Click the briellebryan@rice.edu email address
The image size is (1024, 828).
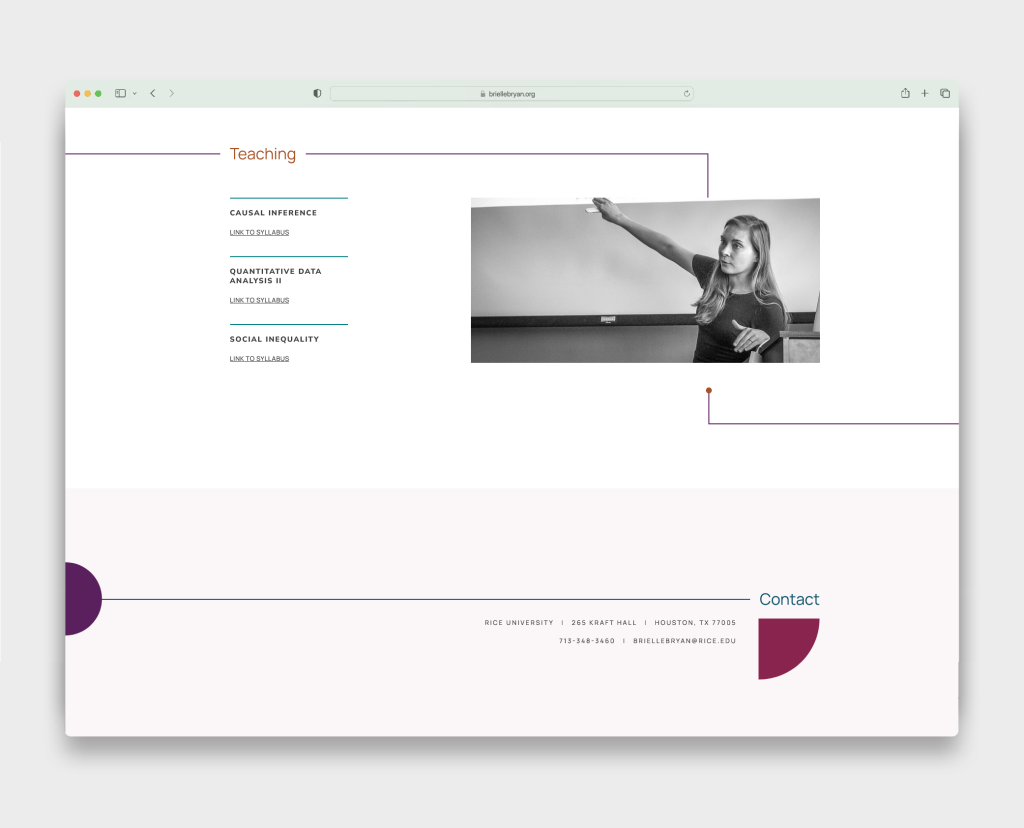click(x=684, y=640)
